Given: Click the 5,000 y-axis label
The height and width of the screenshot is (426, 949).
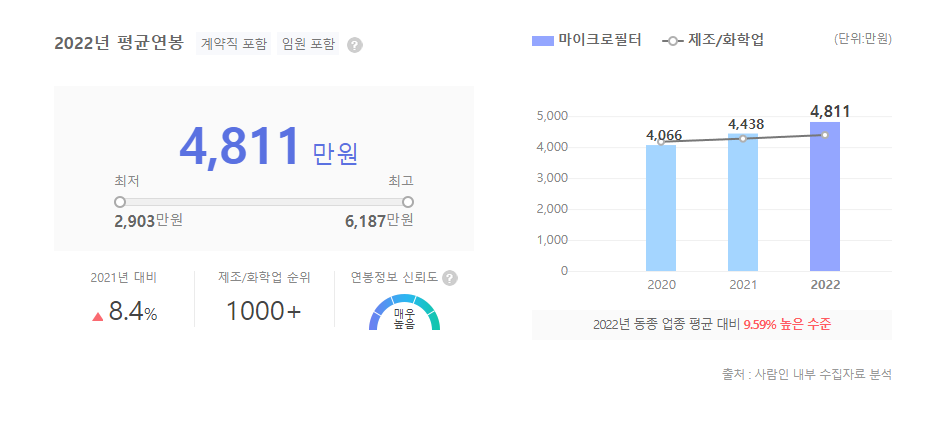Looking at the screenshot, I should click(551, 116).
